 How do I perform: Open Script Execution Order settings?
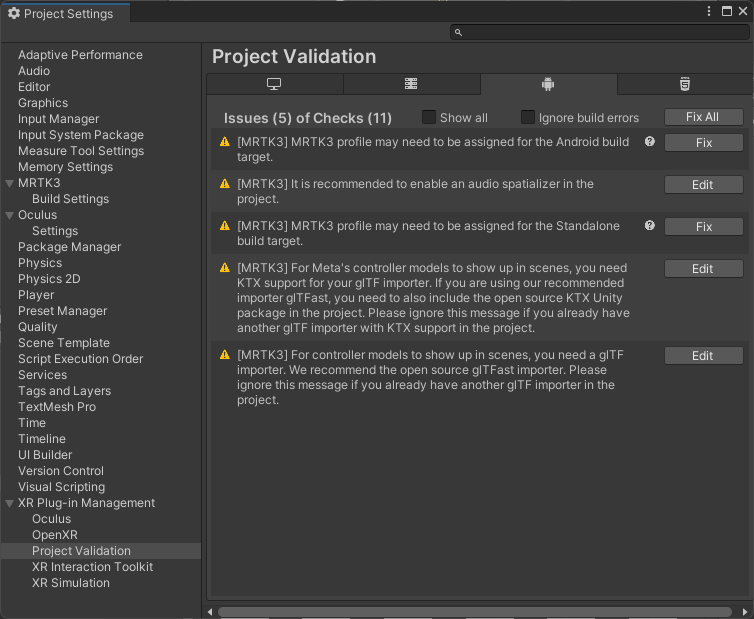tap(80, 359)
